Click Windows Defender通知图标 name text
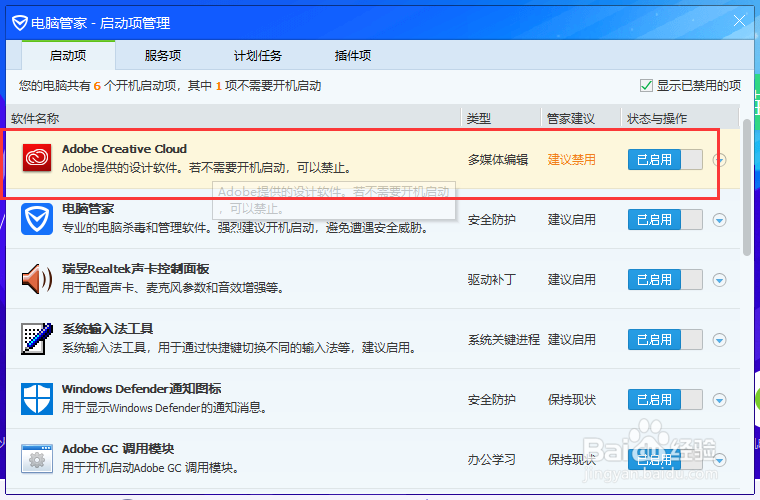 pyautogui.click(x=142, y=389)
